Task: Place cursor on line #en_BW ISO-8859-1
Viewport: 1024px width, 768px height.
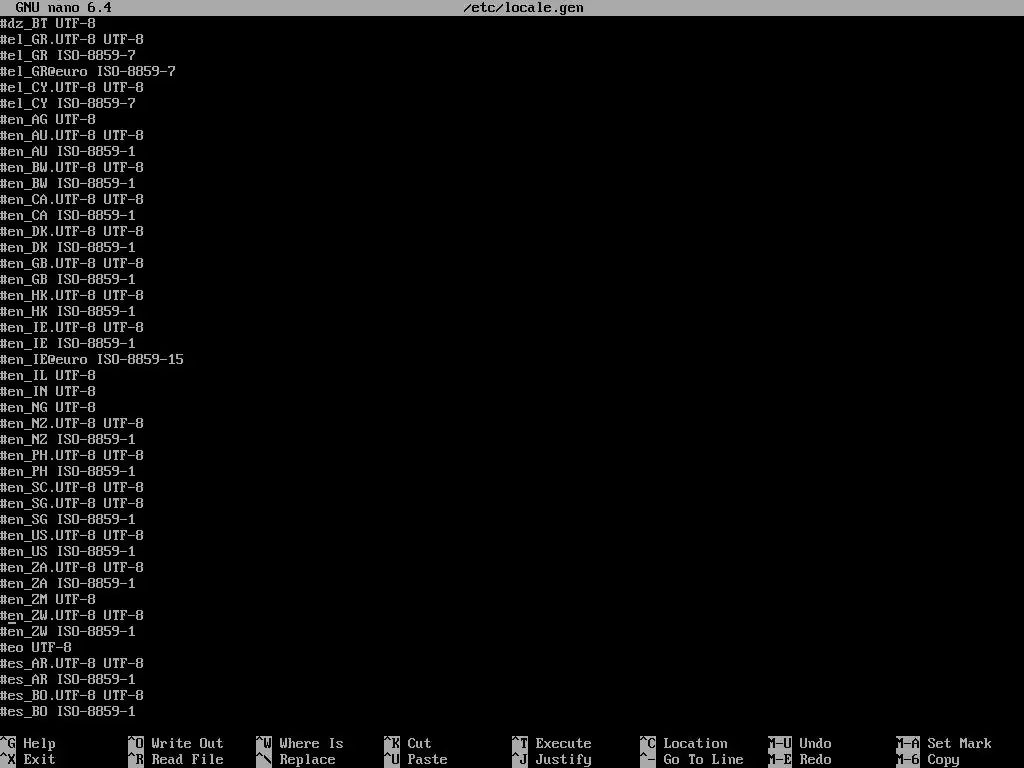Action: (x=68, y=184)
